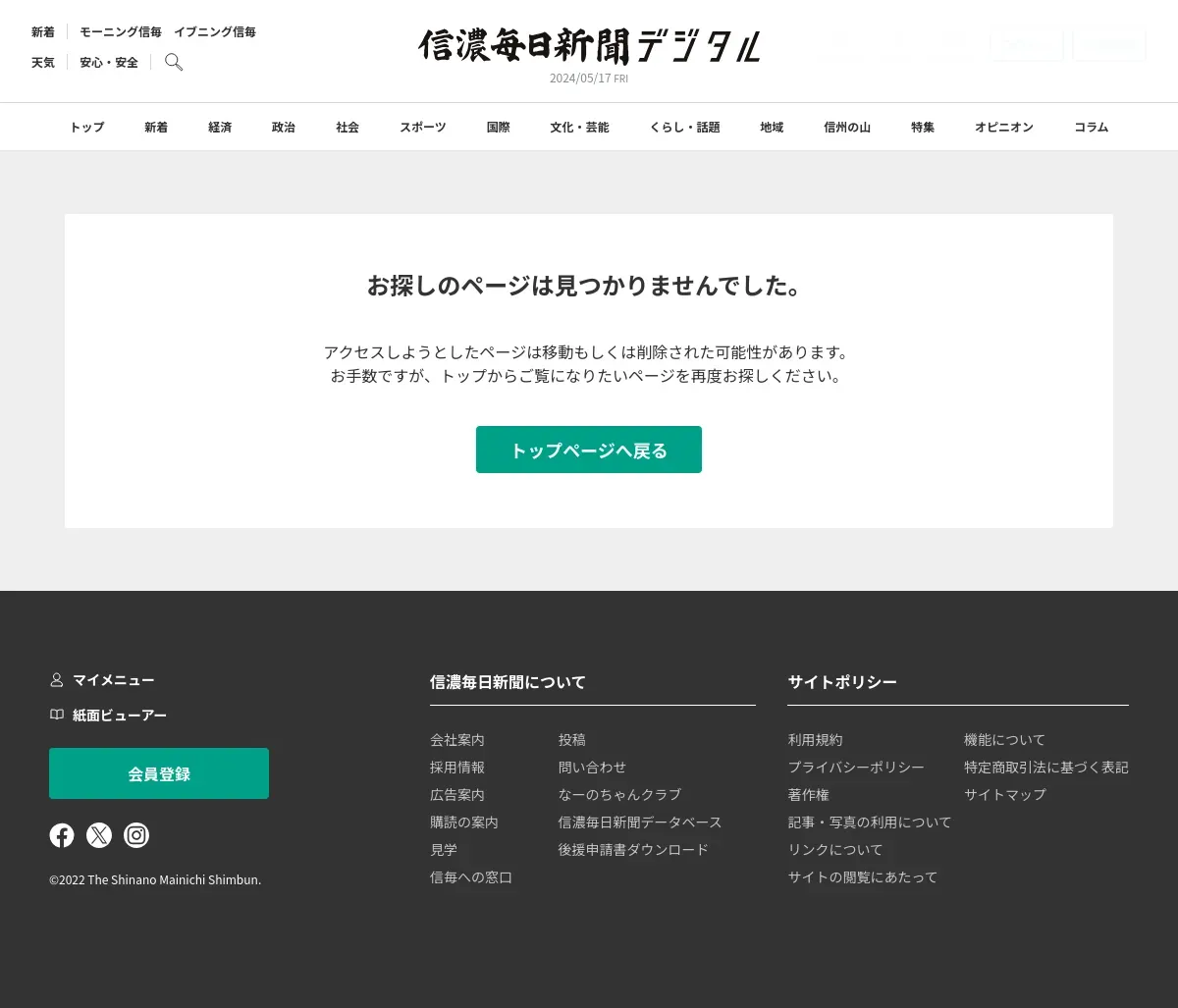Image resolution: width=1178 pixels, height=1008 pixels.
Task: Open 安心・安全 link
Action: pos(109,63)
